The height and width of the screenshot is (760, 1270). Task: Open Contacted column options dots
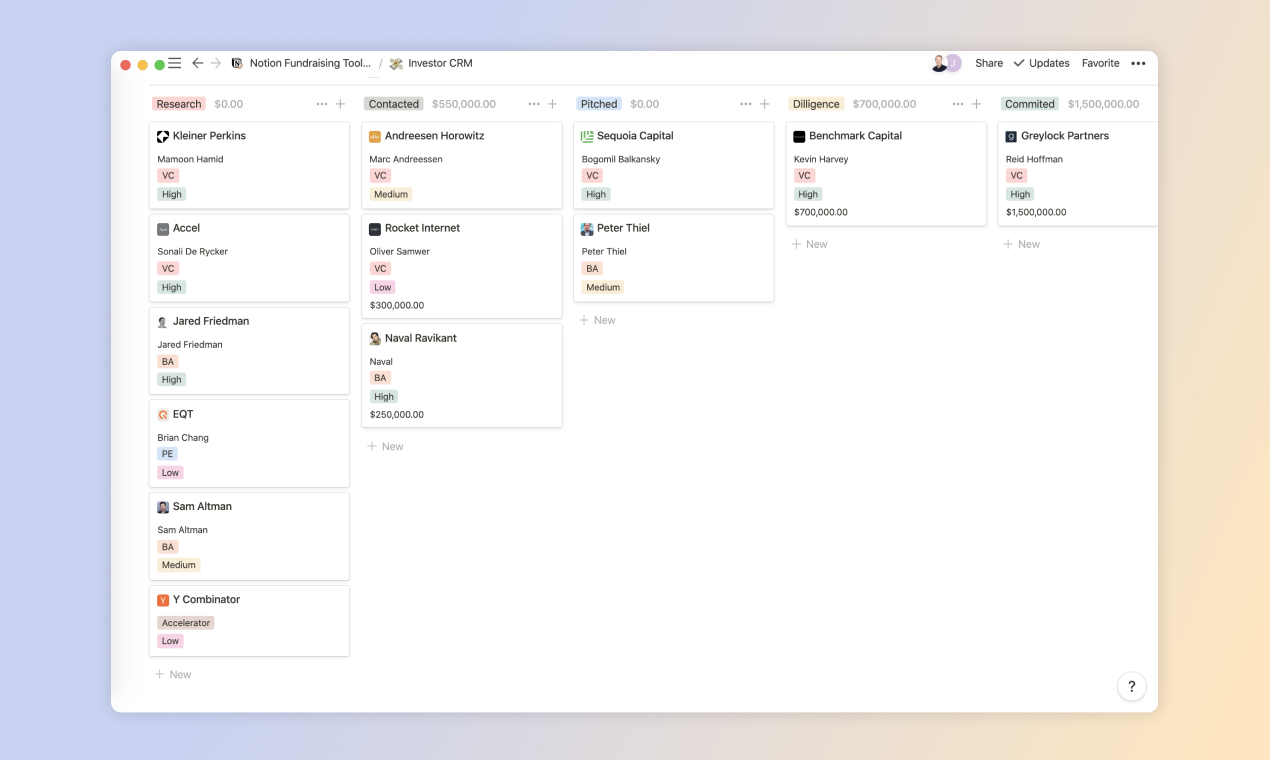pyautogui.click(x=534, y=104)
